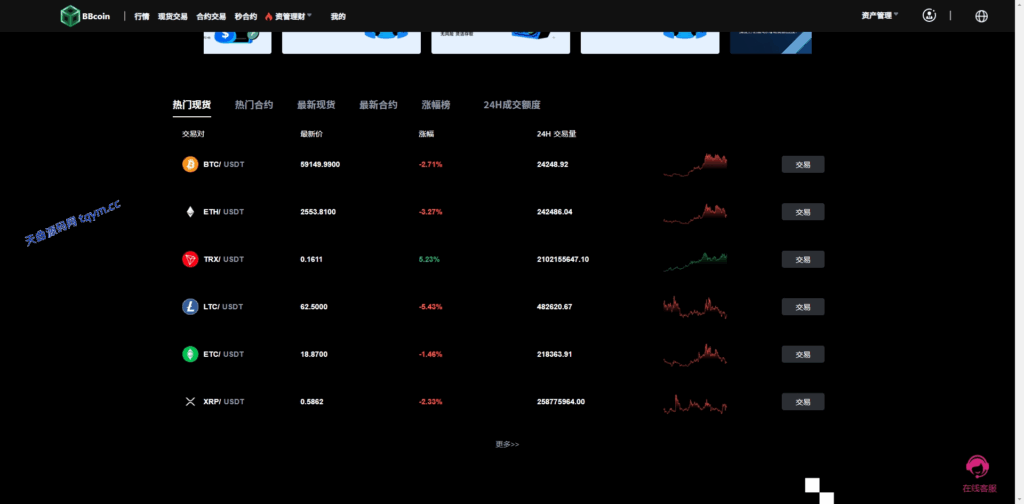The image size is (1024, 504).
Task: Click the TRX/ USDT pair name
Action: click(223, 259)
